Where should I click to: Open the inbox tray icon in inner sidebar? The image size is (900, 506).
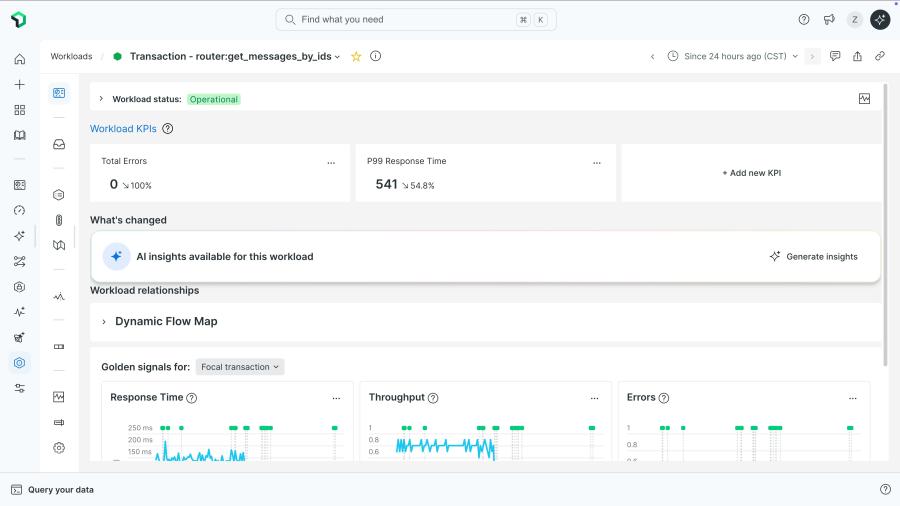(59, 144)
